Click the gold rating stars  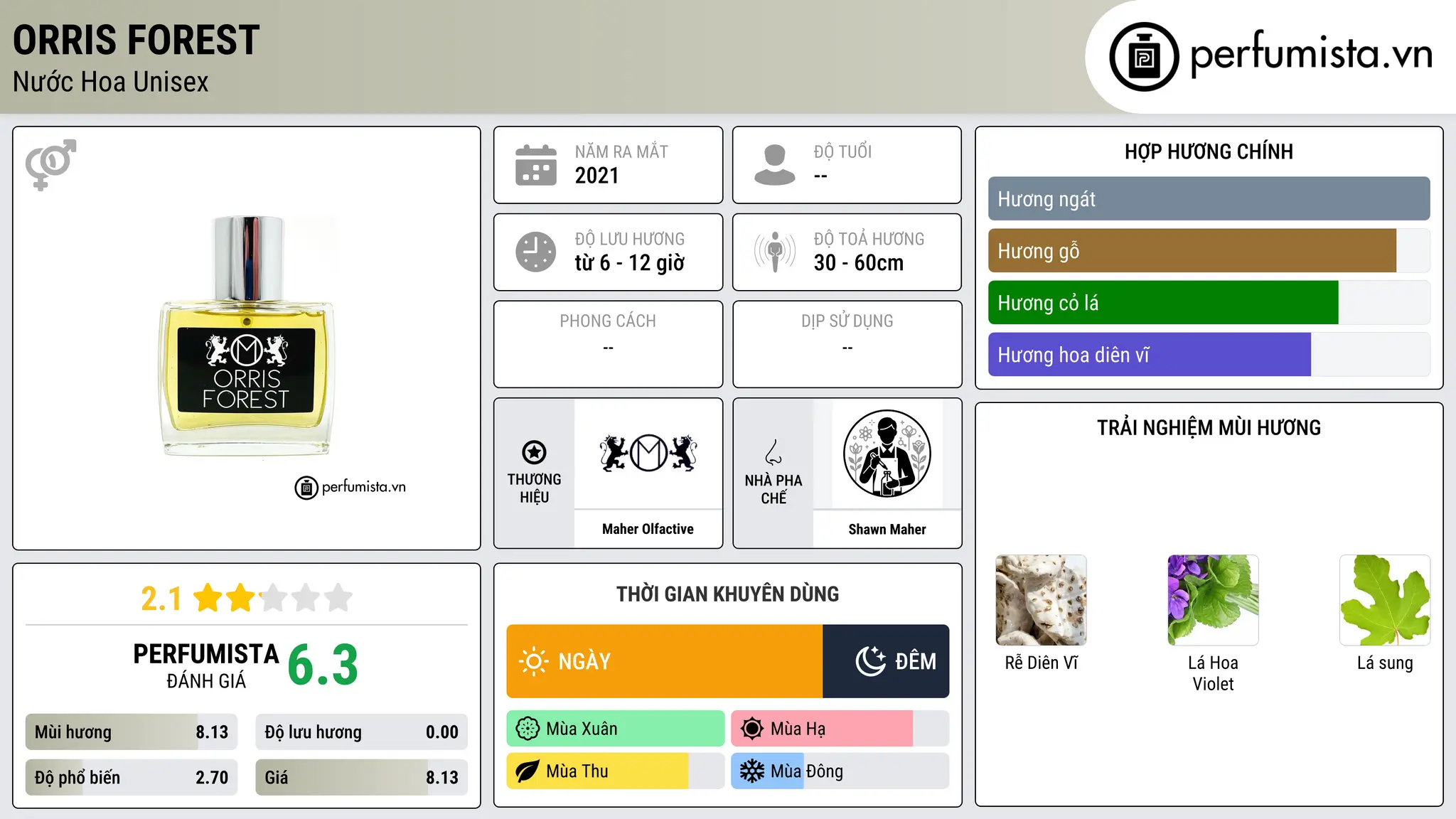(272, 598)
